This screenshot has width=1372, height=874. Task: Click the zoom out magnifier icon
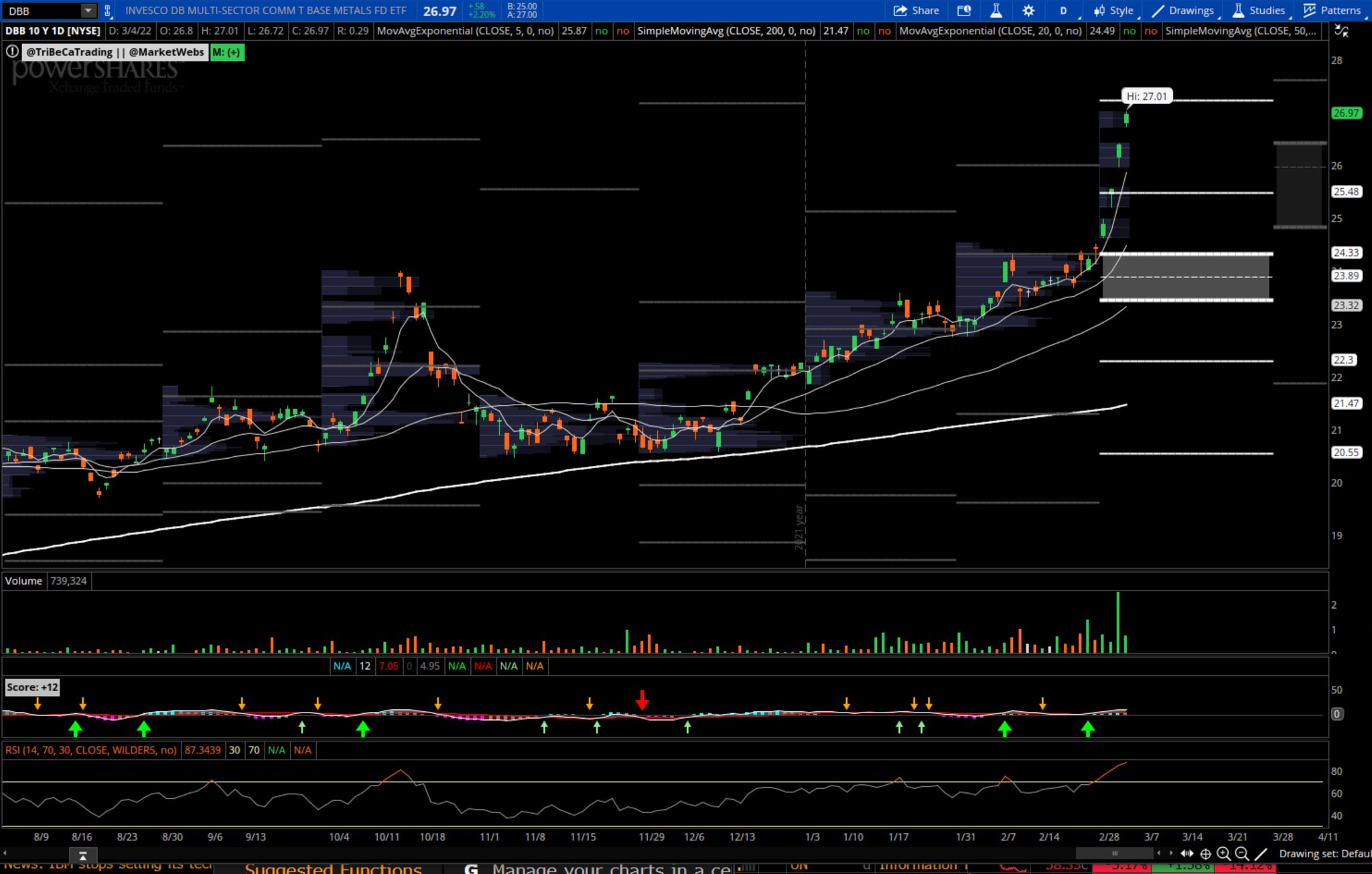click(1241, 853)
